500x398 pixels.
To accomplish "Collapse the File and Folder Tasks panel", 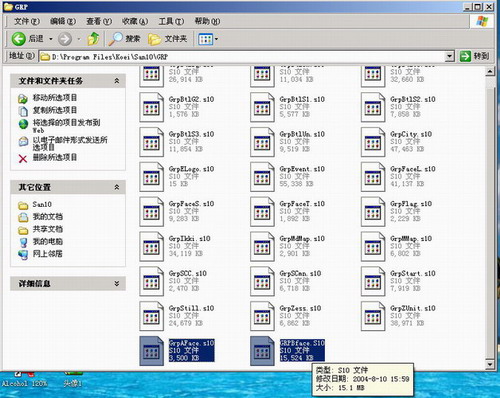I will (117, 81).
